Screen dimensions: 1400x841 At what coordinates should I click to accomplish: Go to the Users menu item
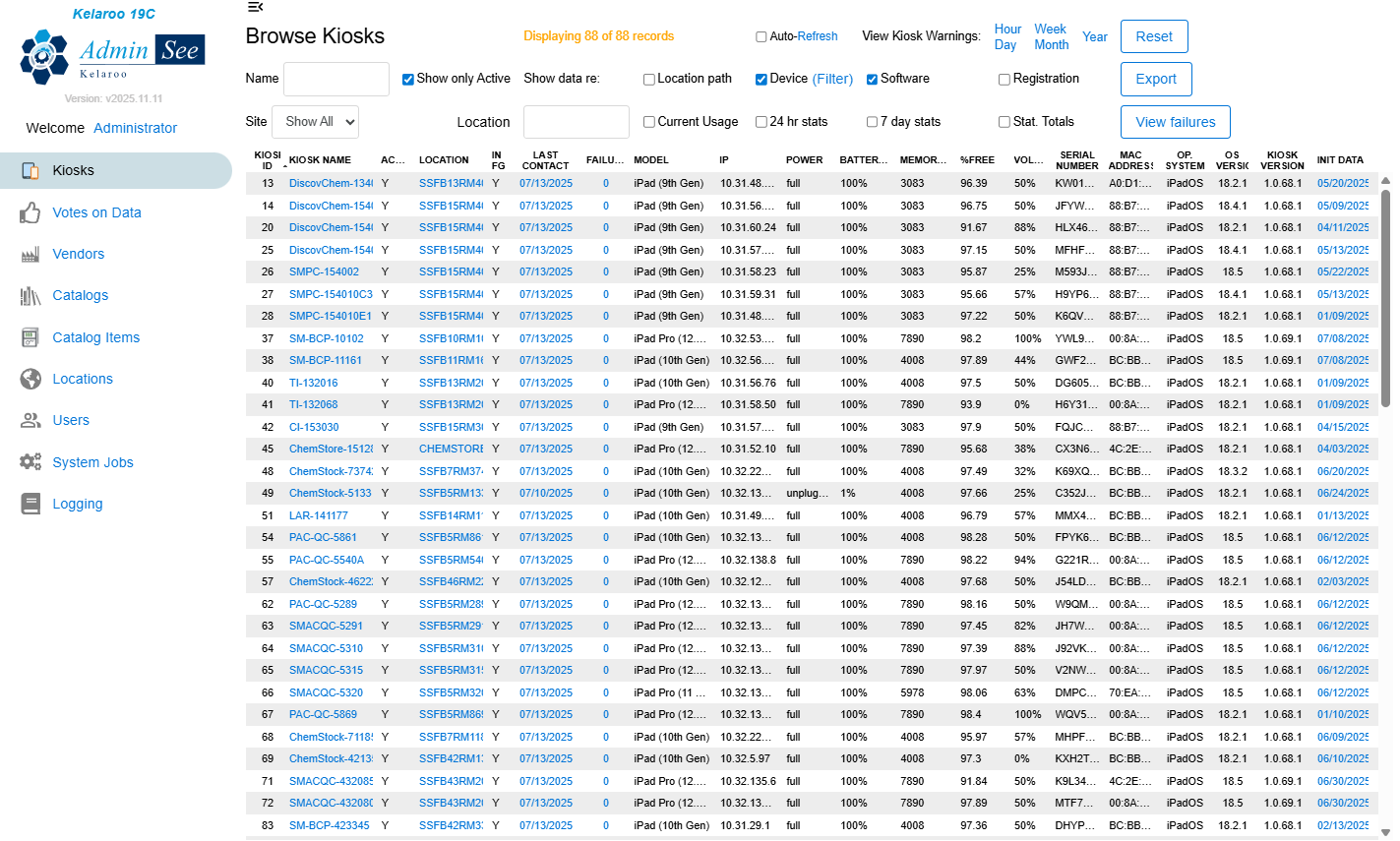point(70,420)
